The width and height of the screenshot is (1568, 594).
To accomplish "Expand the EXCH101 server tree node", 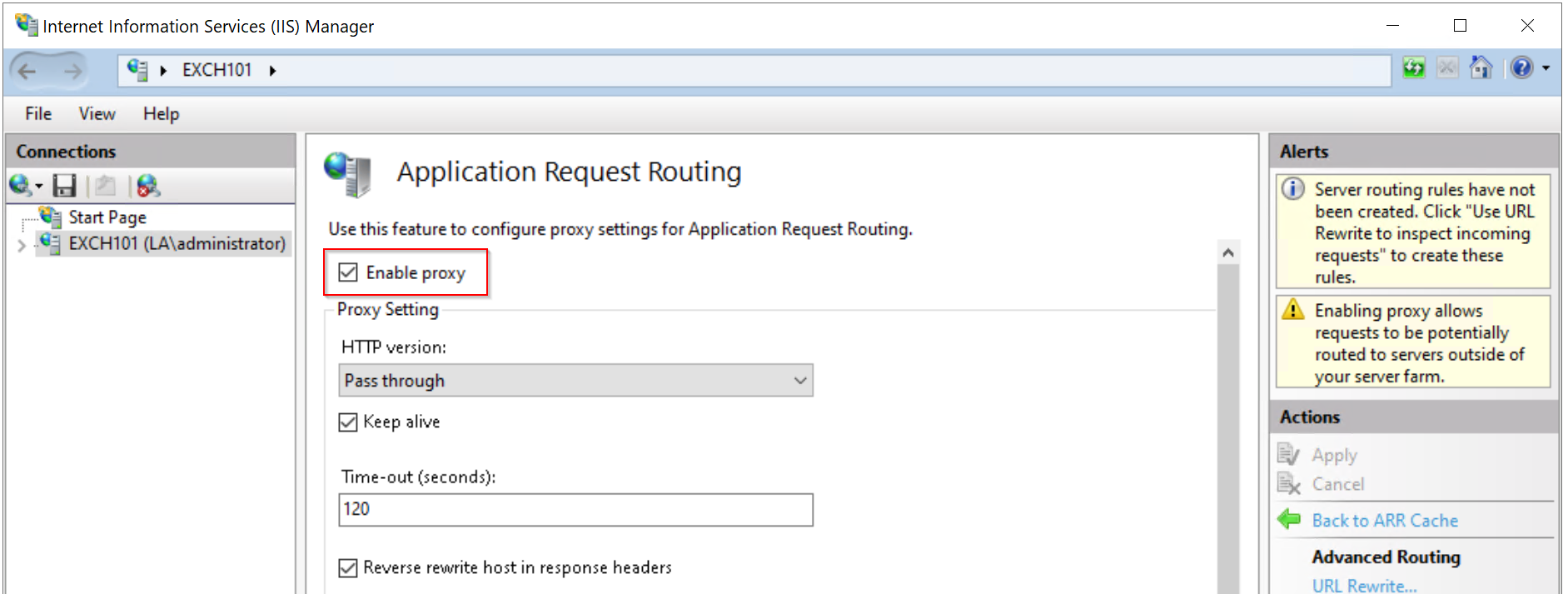I will (x=22, y=245).
